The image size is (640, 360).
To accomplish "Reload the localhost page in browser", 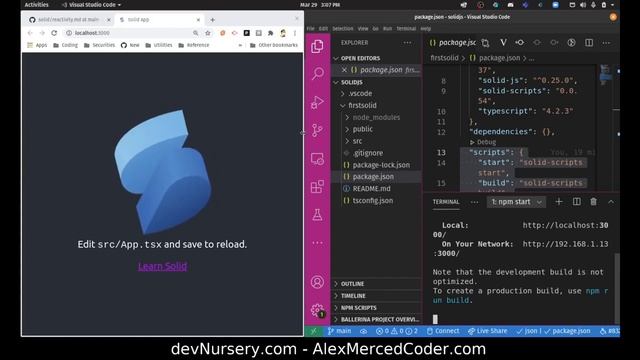I will point(54,33).
